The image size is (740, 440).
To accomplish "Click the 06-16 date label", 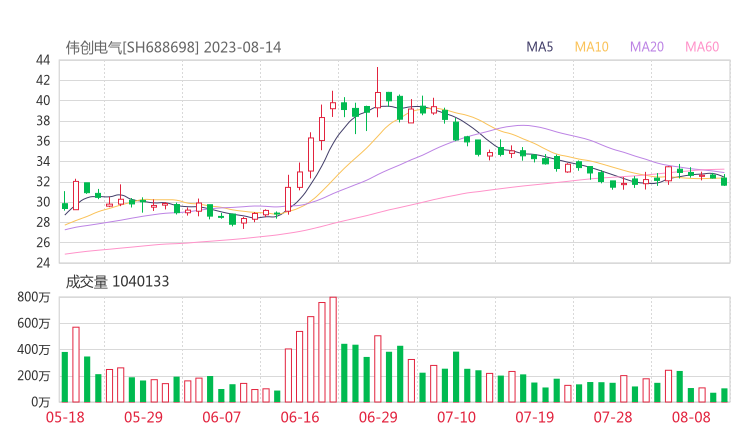I will (300, 417).
